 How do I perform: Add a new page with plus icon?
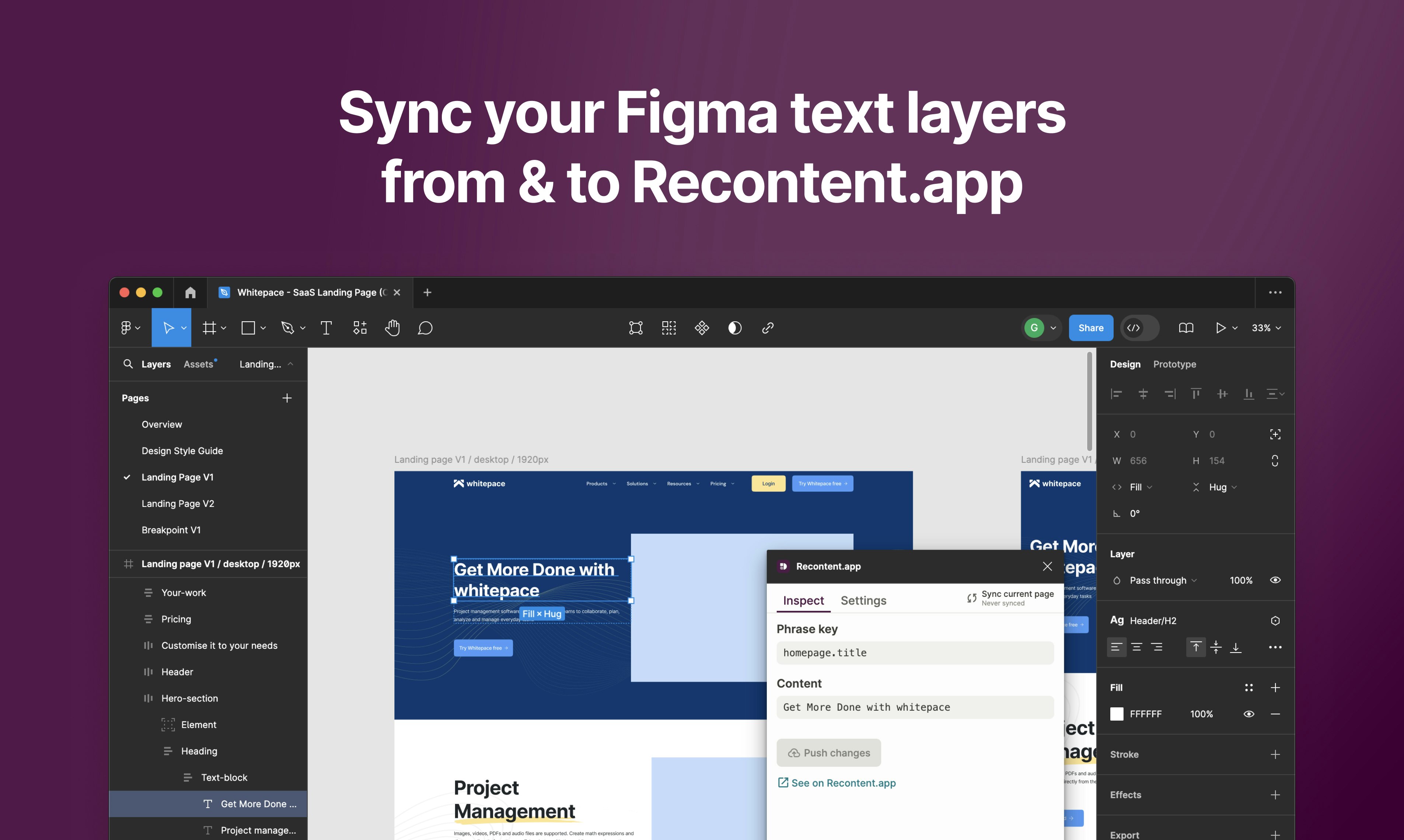click(287, 398)
